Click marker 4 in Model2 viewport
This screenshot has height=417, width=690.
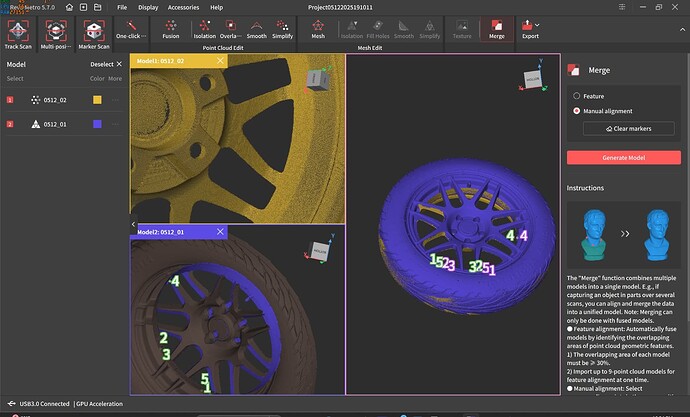[x=175, y=281]
